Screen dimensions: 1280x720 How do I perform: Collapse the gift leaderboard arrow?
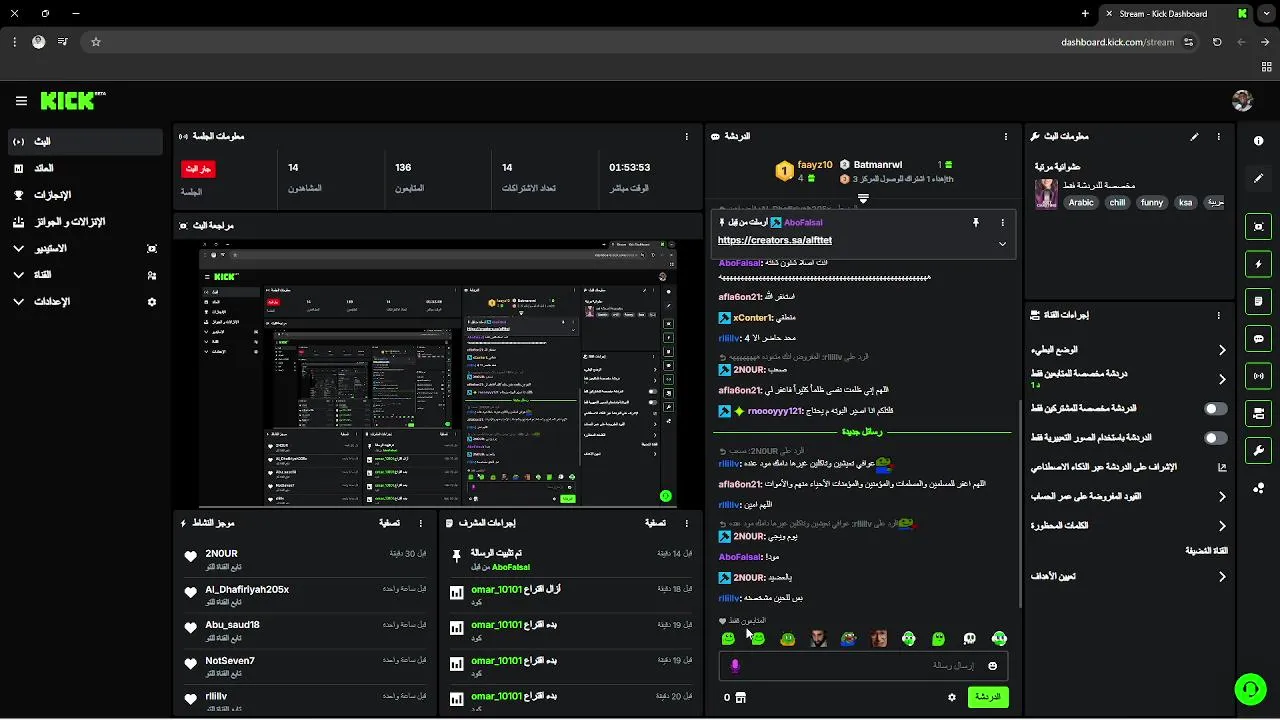(863, 199)
